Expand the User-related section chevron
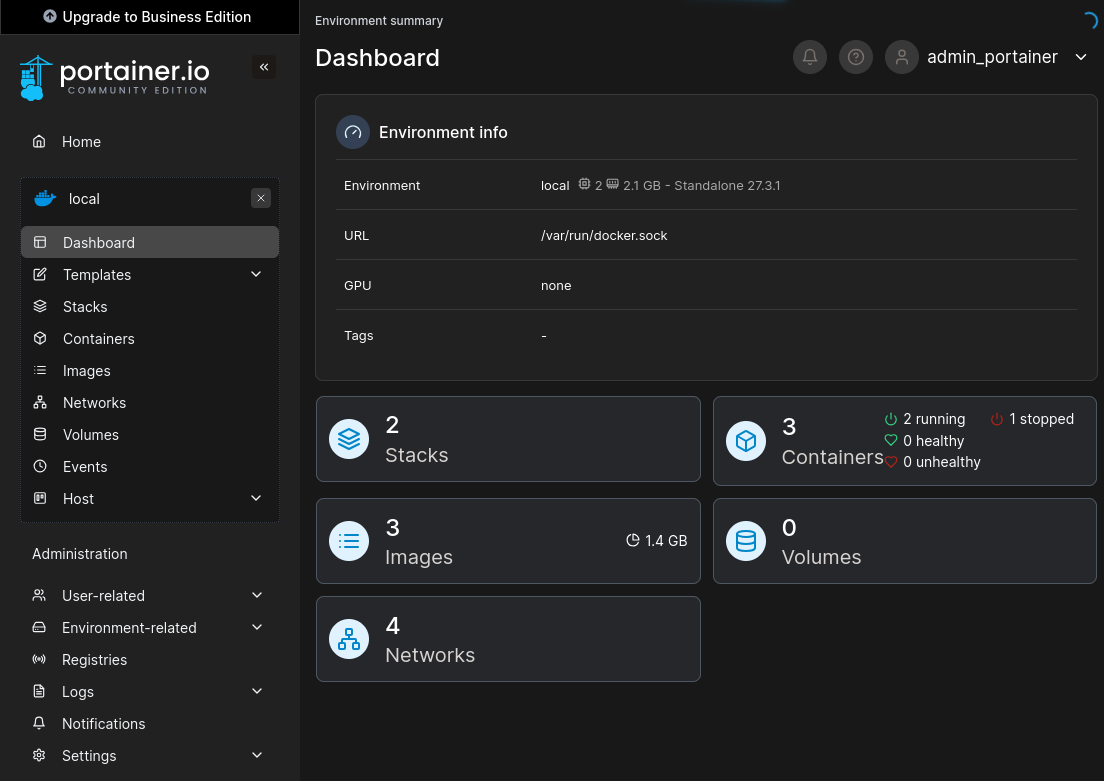 point(257,595)
